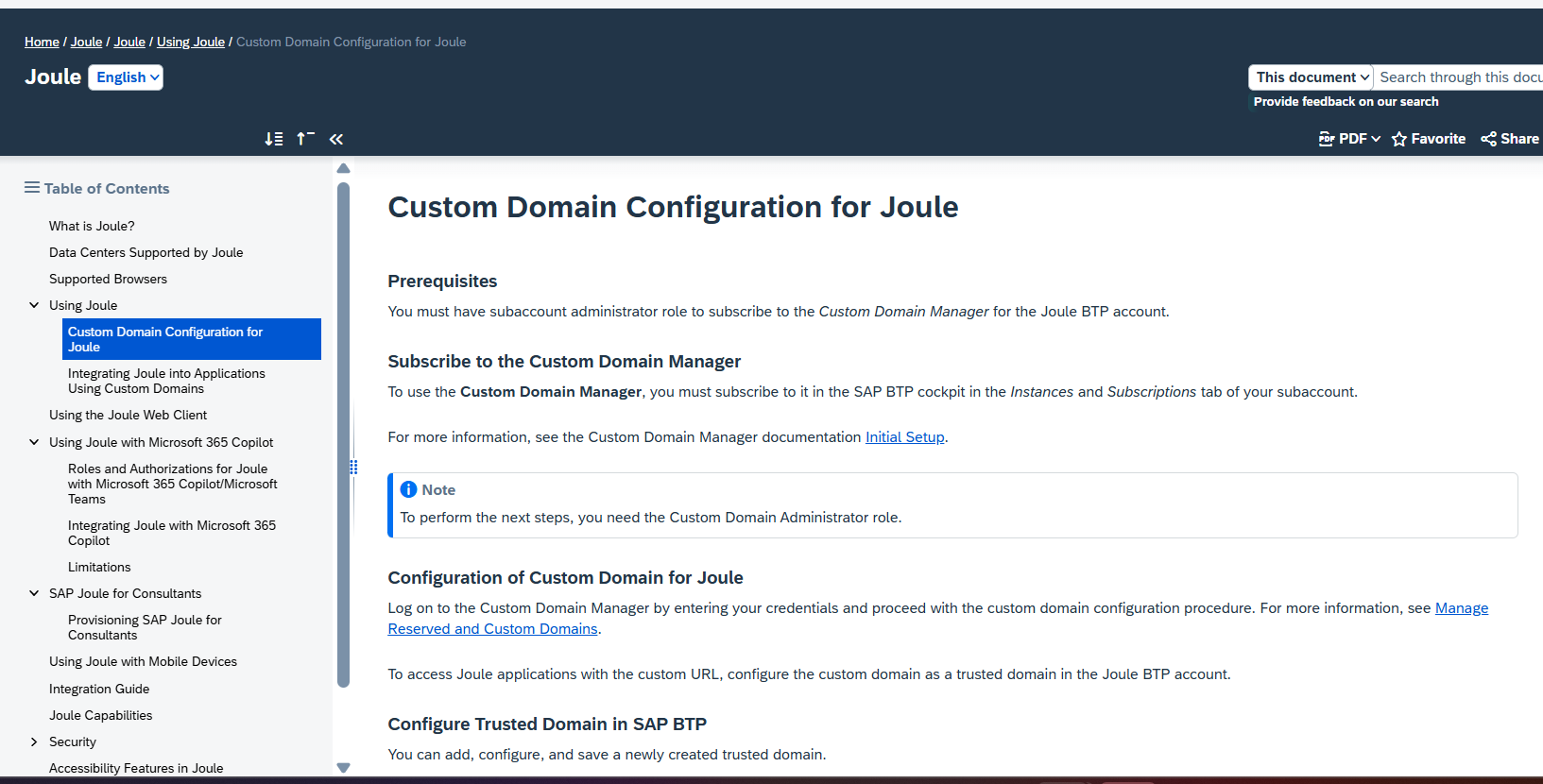Image resolution: width=1543 pixels, height=784 pixels.
Task: Open Data Centers Supported by Joule
Action: (x=146, y=252)
